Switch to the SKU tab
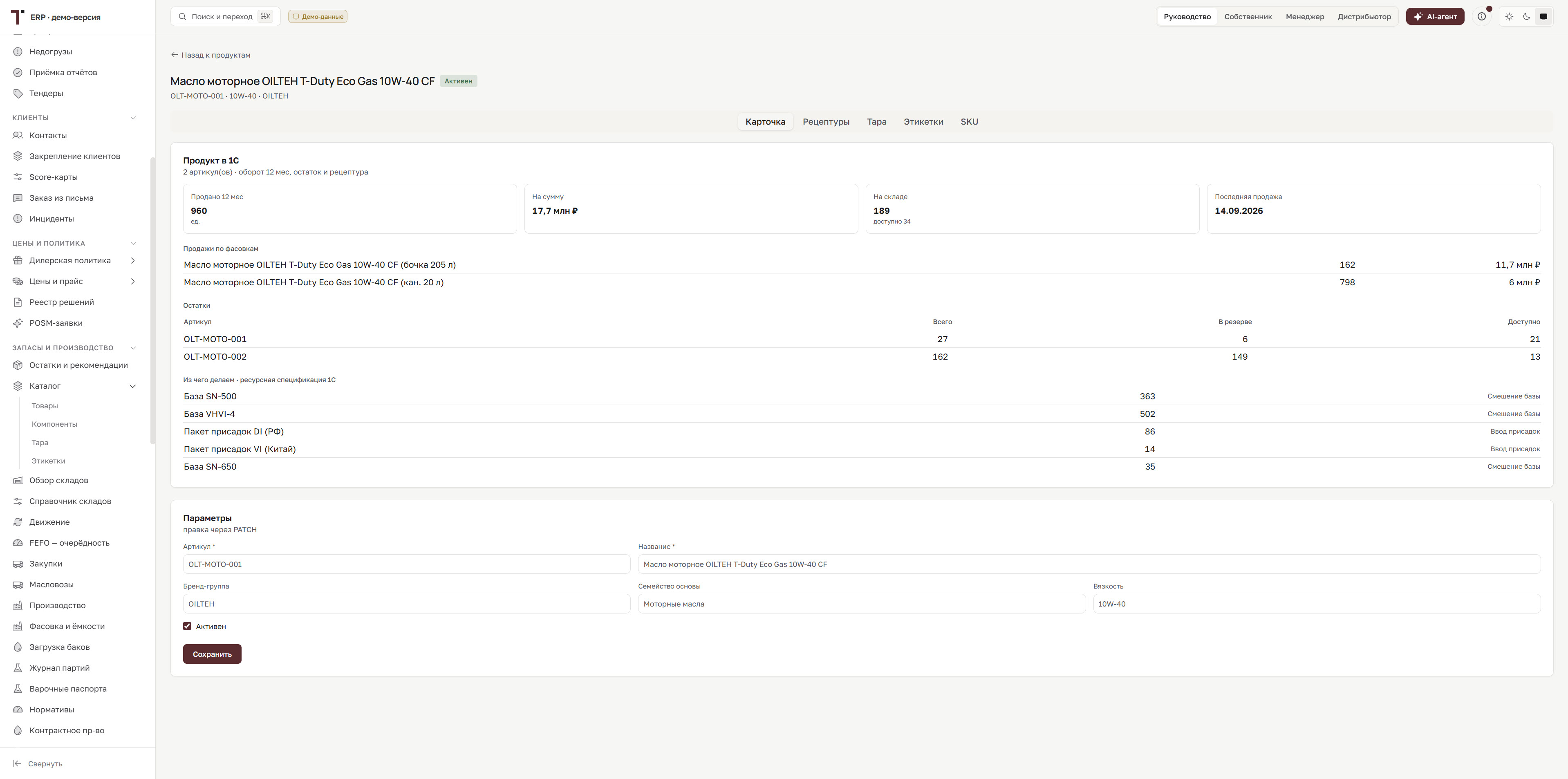The height and width of the screenshot is (779, 1568). pos(969,122)
